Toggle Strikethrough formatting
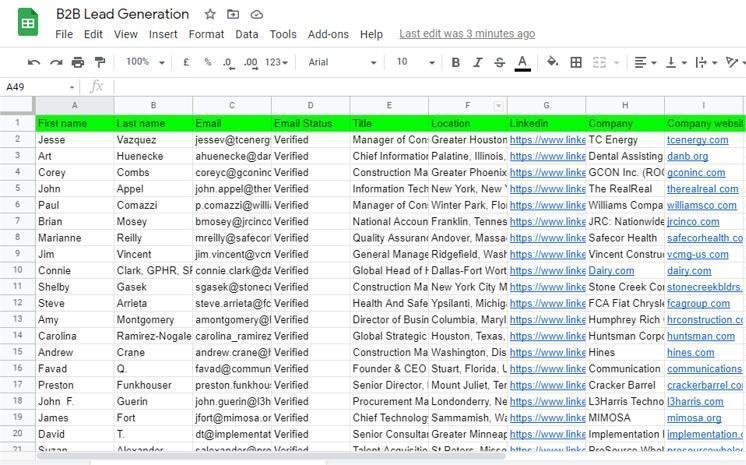This screenshot has height=465, width=746. [x=500, y=63]
